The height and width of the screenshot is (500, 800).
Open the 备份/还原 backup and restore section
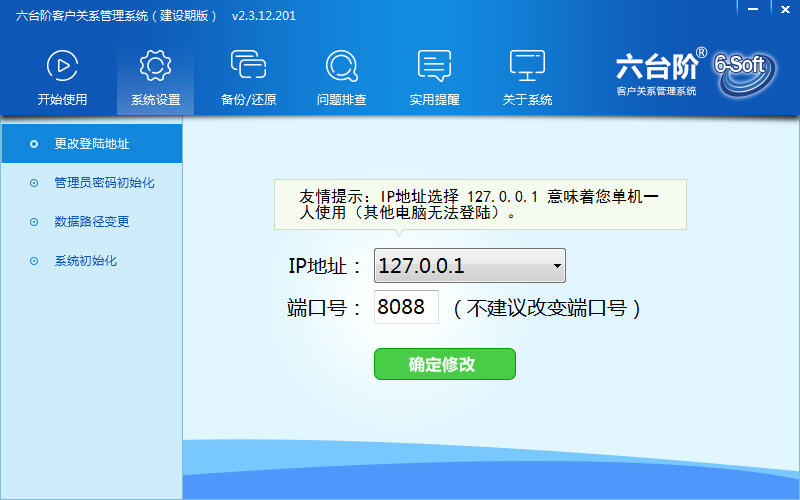[248, 78]
